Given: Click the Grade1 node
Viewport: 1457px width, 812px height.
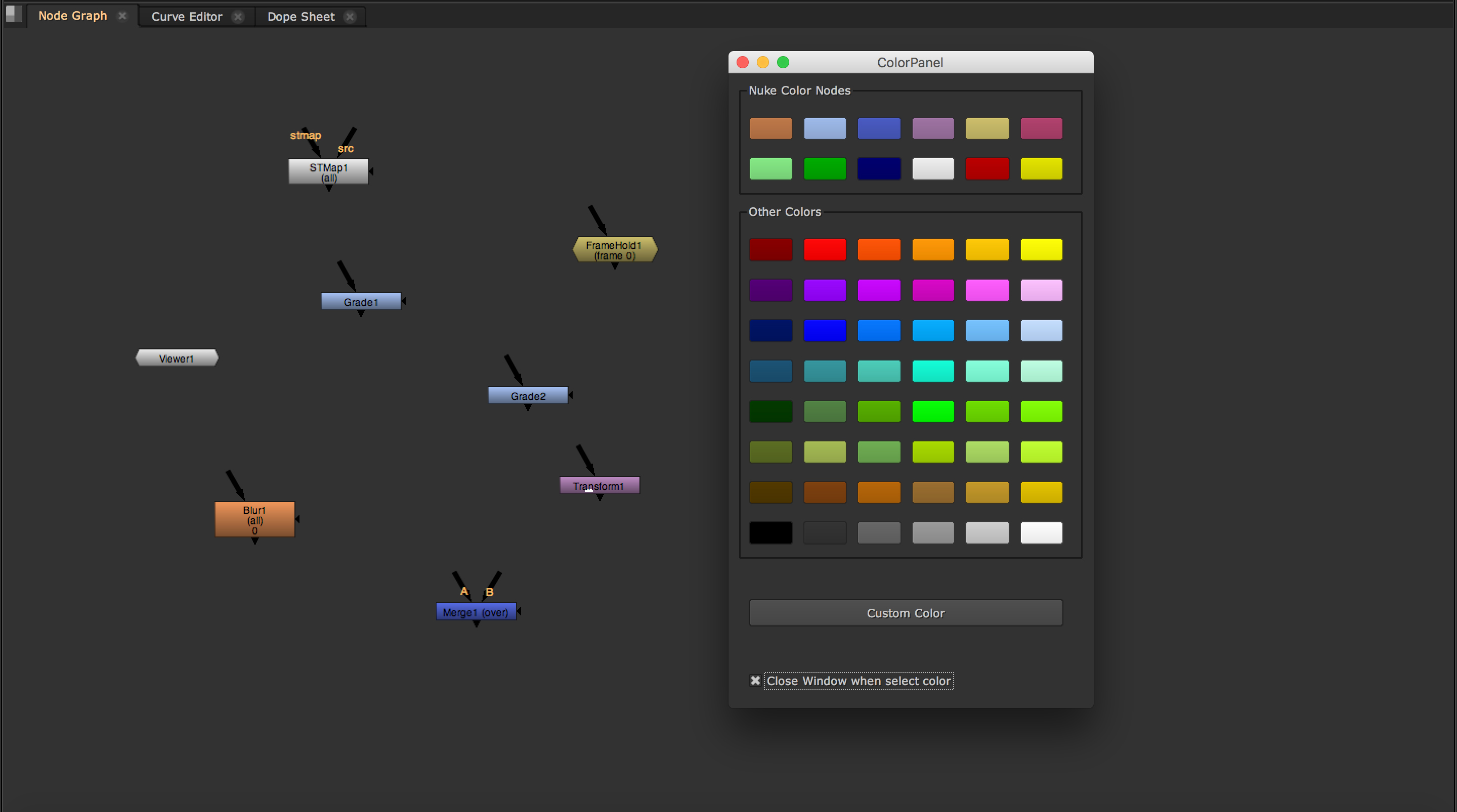Looking at the screenshot, I should (360, 301).
